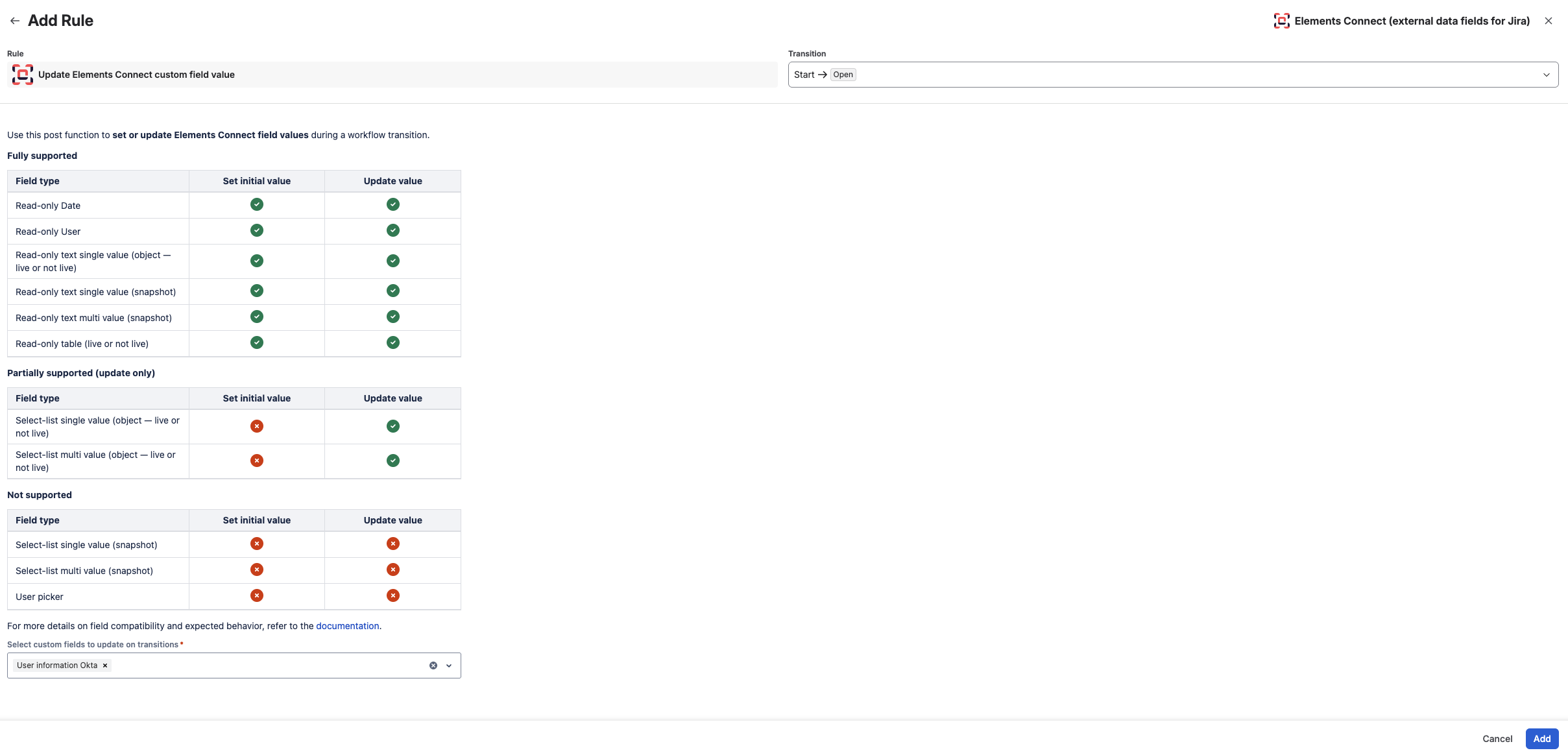Viewport: 1568px width, 755px height.
Task: Click Update value check for Read-only text single value (object)
Action: coord(393,261)
